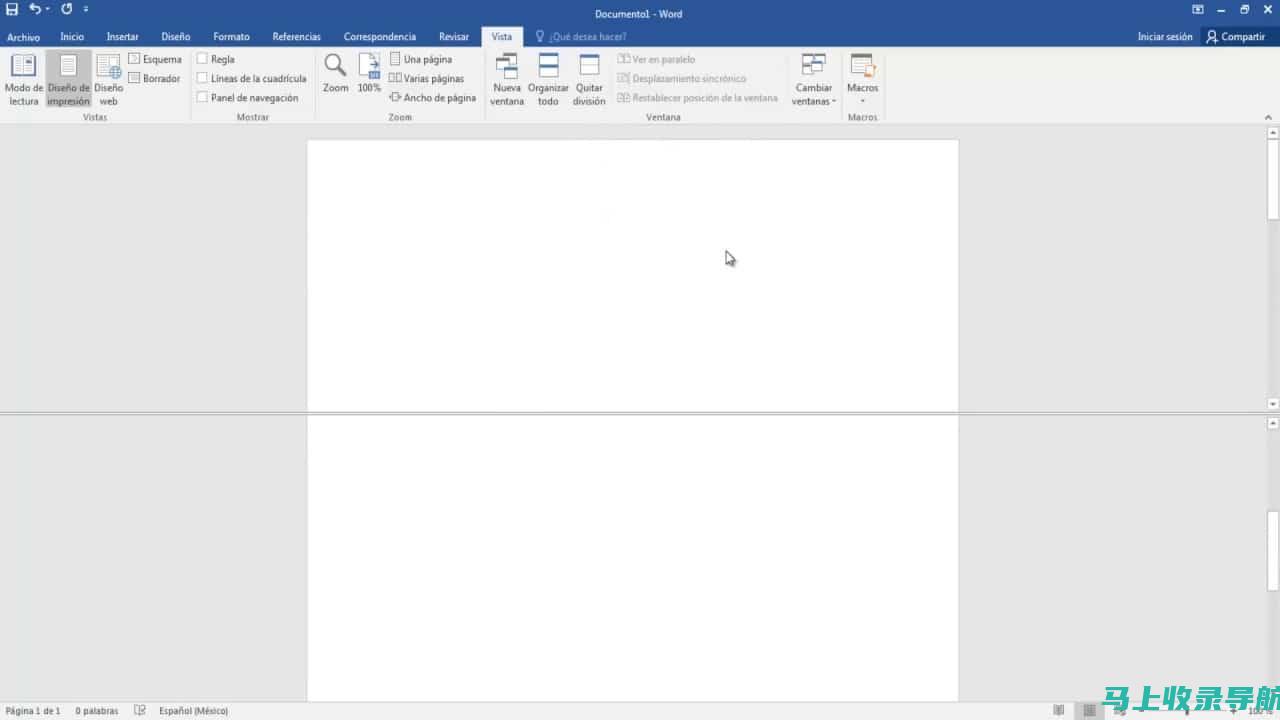Switch to the Insertar tab
Image resolution: width=1280 pixels, height=720 pixels.
[123, 37]
